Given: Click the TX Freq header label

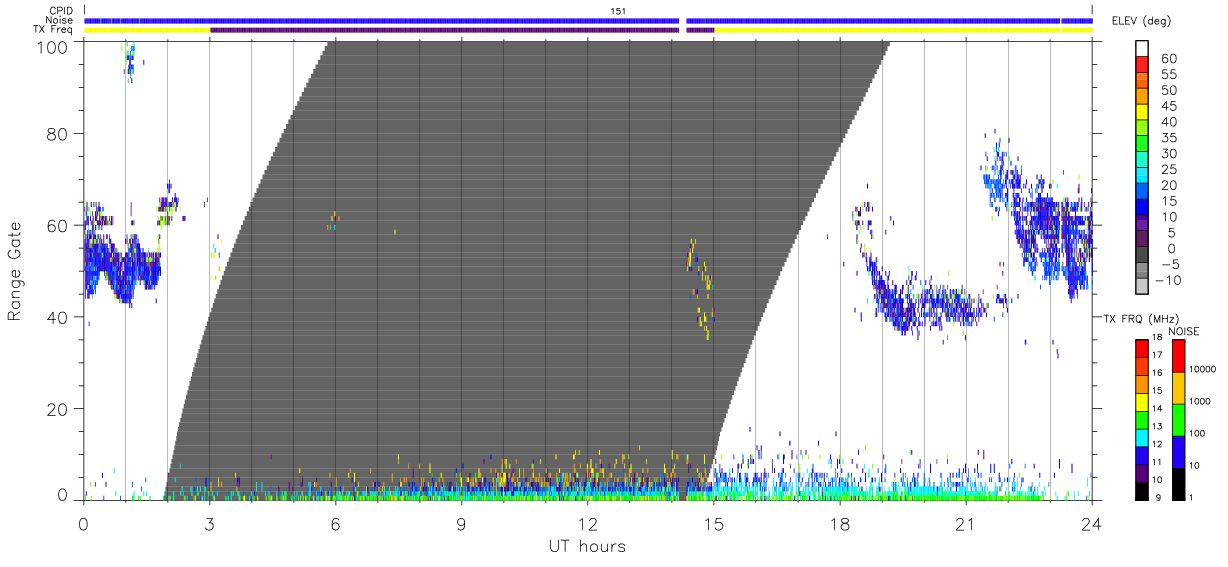Looking at the screenshot, I should 54,30.
